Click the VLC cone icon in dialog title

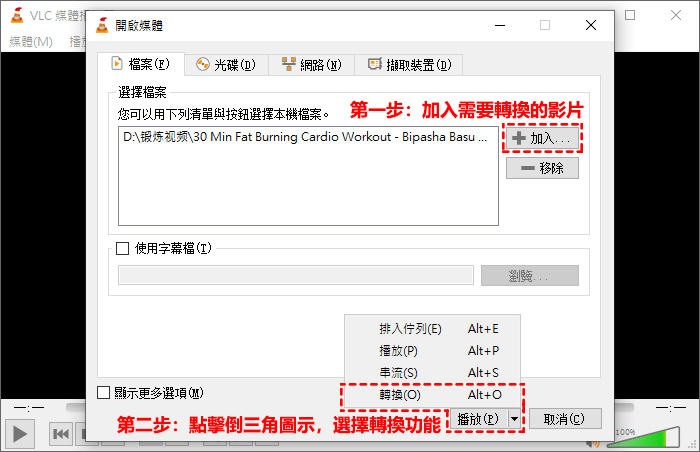coord(102,25)
